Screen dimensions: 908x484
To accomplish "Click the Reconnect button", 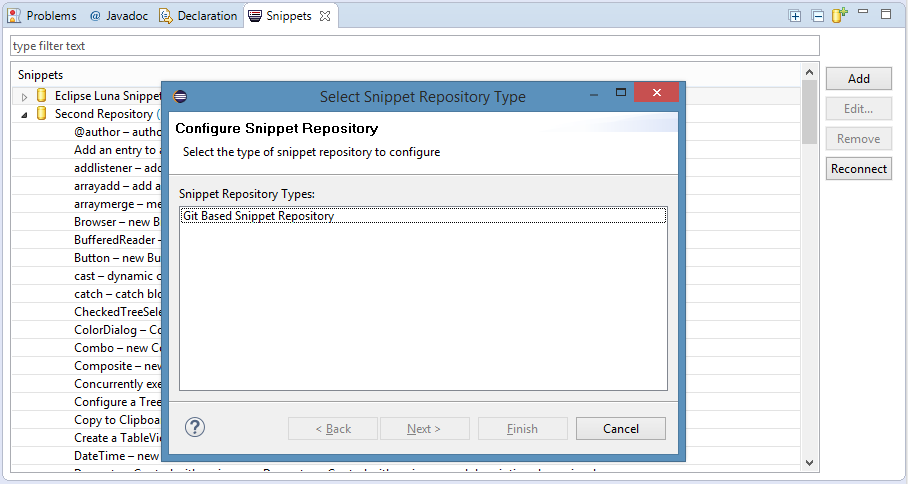I will tap(858, 169).
